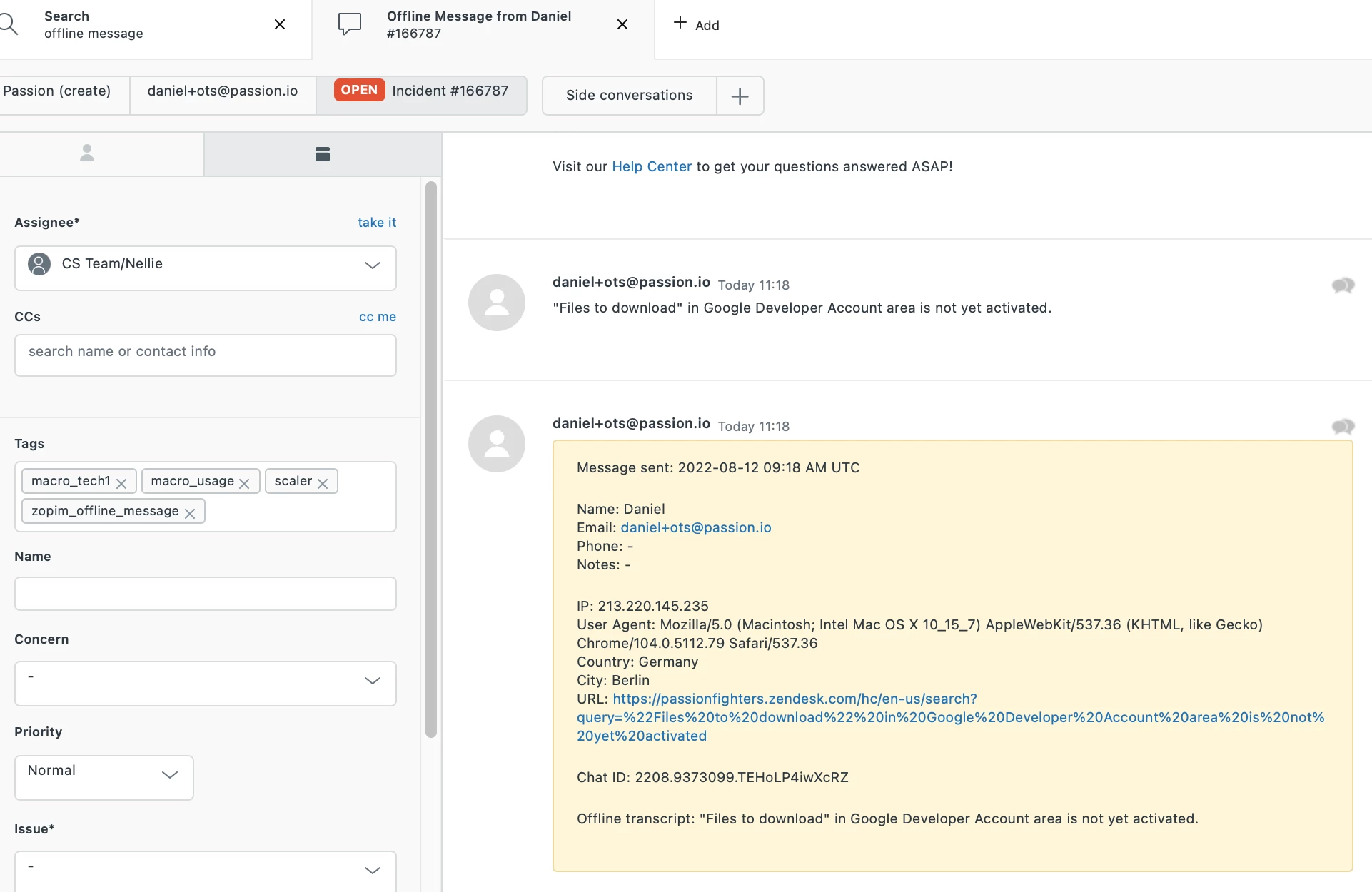Click the search magnifier icon
Image resolution: width=1372 pixels, height=892 pixels.
click(x=9, y=24)
